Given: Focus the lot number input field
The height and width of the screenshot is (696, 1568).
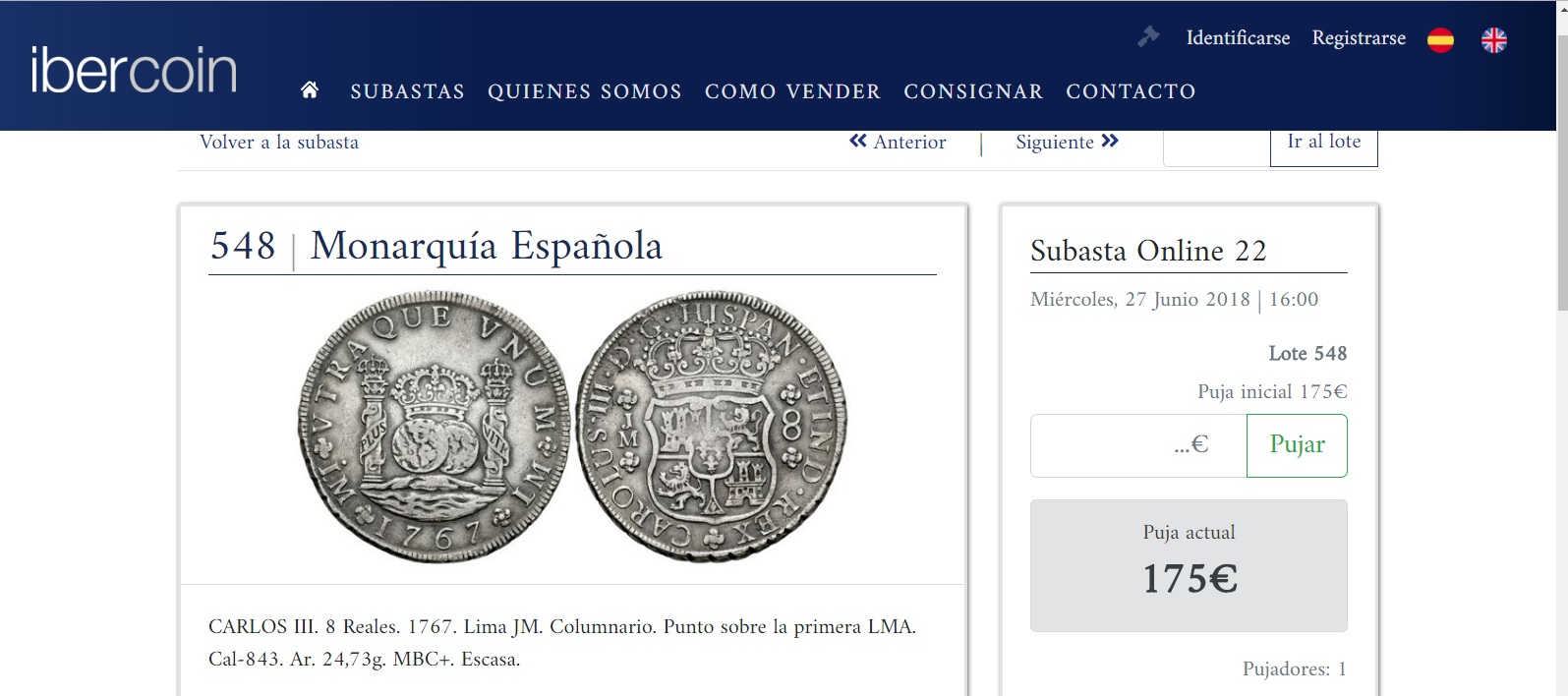Looking at the screenshot, I should coord(1217,145).
